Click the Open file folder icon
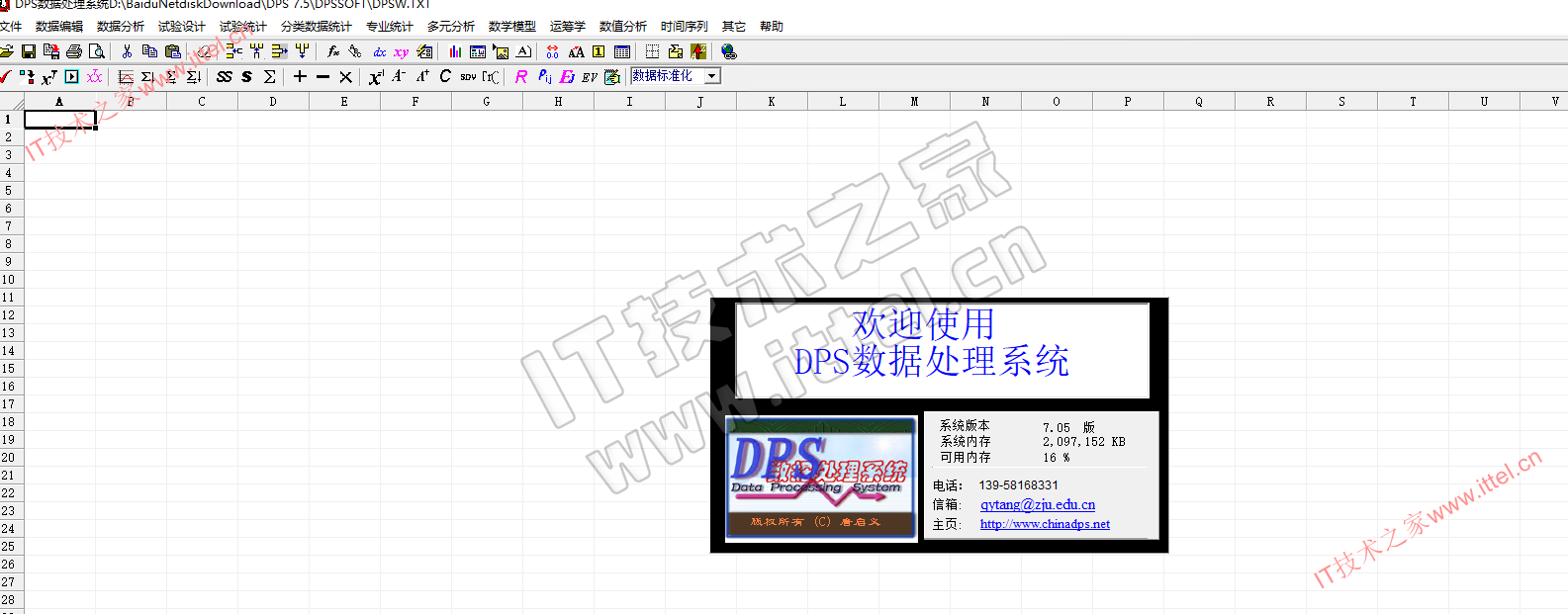This screenshot has height=614, width=1568. (x=6, y=51)
